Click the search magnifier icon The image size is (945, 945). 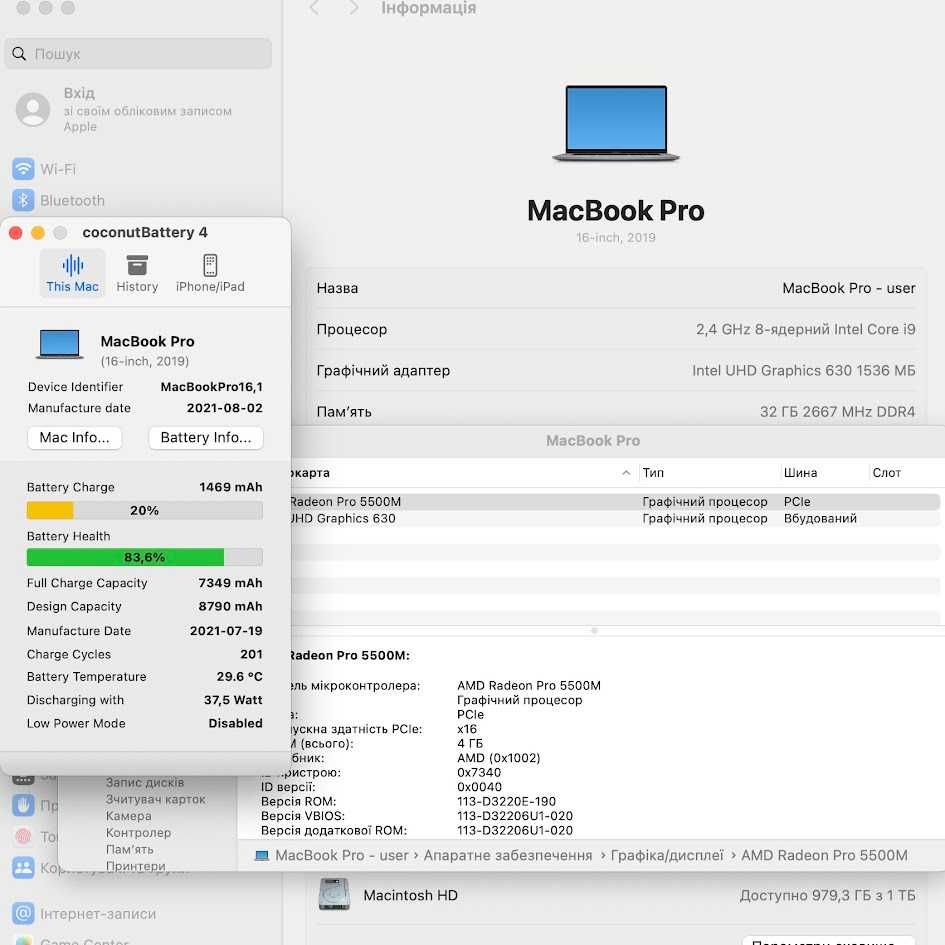click(19, 54)
